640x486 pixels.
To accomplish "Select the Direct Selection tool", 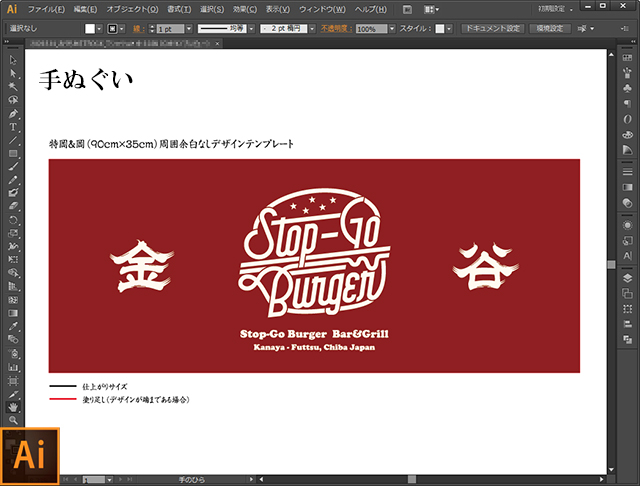I will (x=13, y=74).
